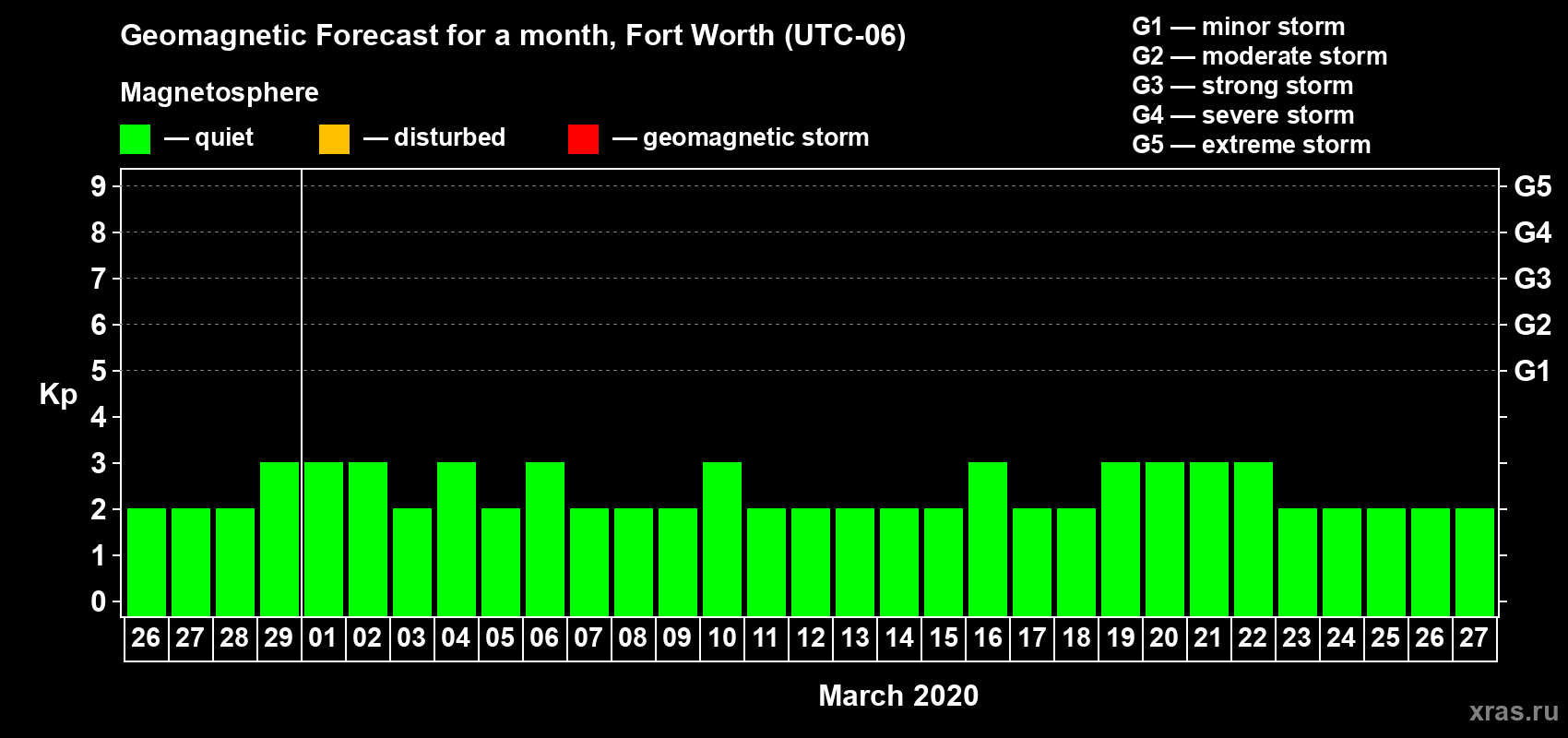This screenshot has width=1568, height=738.
Task: Select the bar above date 10
Action: pyautogui.click(x=722, y=539)
